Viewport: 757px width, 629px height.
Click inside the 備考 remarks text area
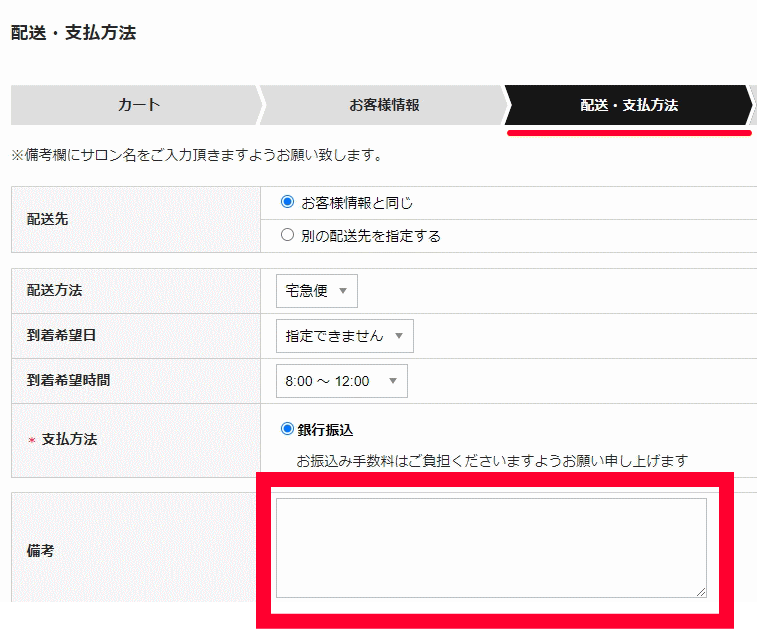pos(490,547)
